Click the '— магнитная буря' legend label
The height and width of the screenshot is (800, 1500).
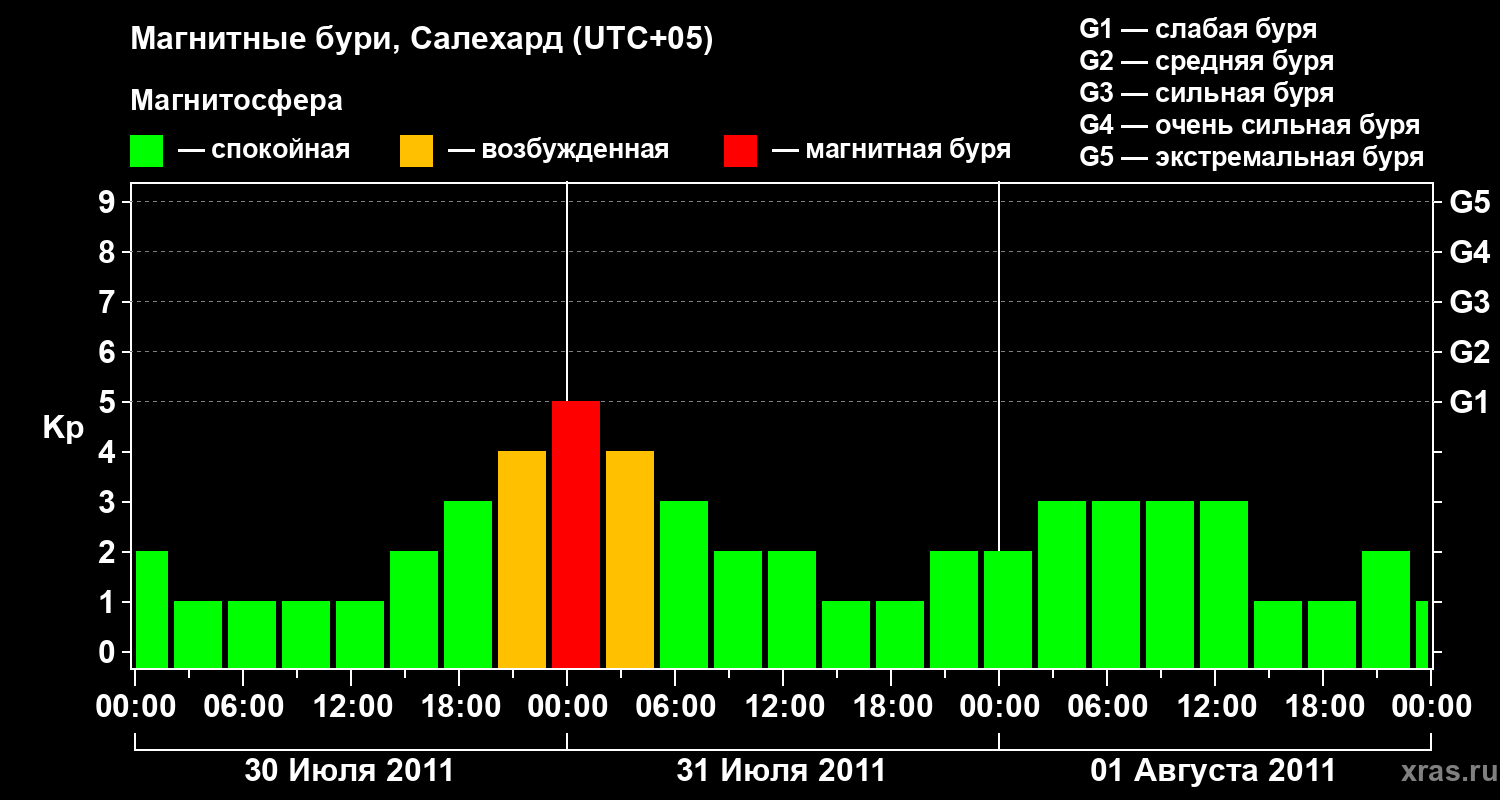(x=891, y=150)
